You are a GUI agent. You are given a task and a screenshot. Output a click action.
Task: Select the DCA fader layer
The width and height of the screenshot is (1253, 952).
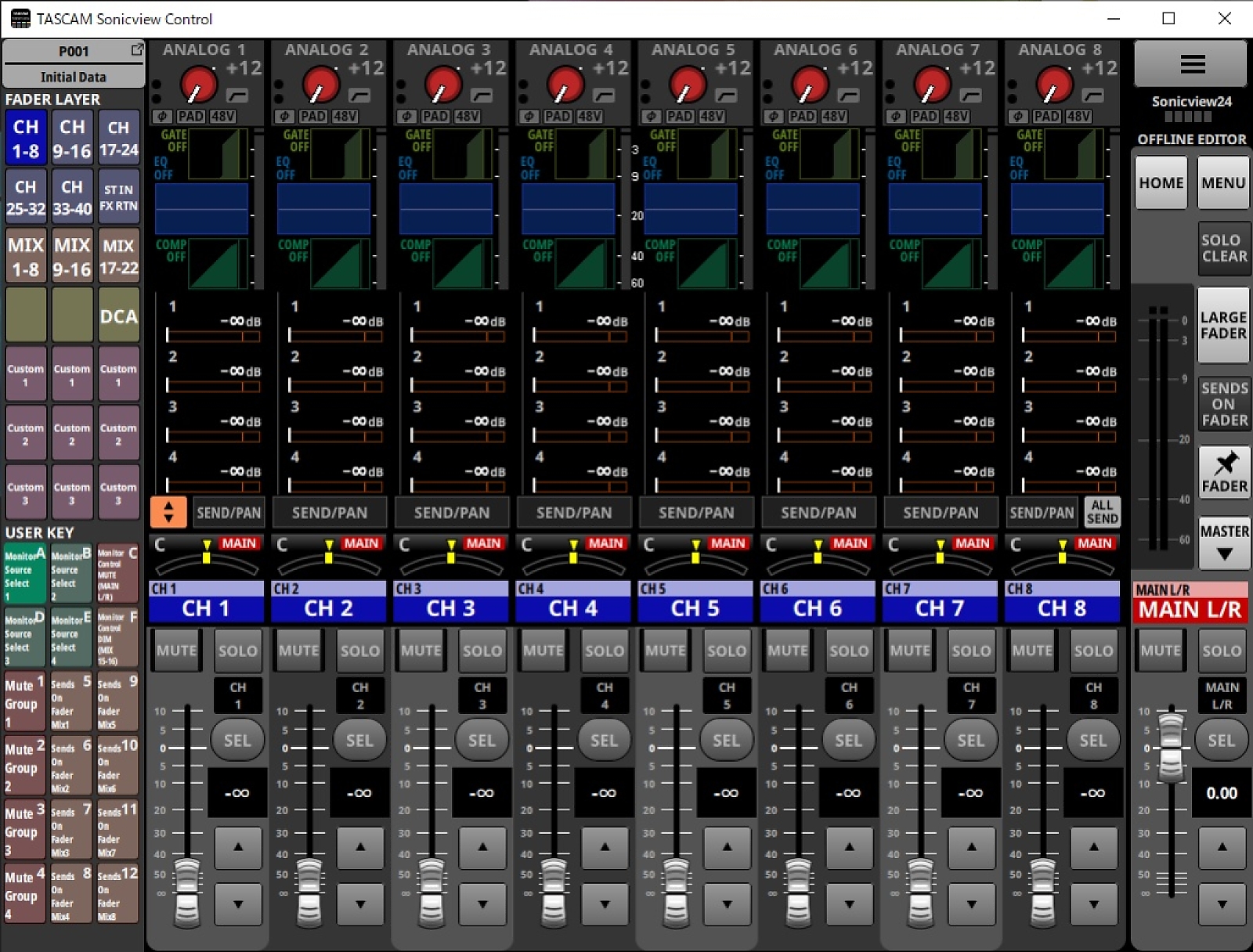click(x=118, y=316)
